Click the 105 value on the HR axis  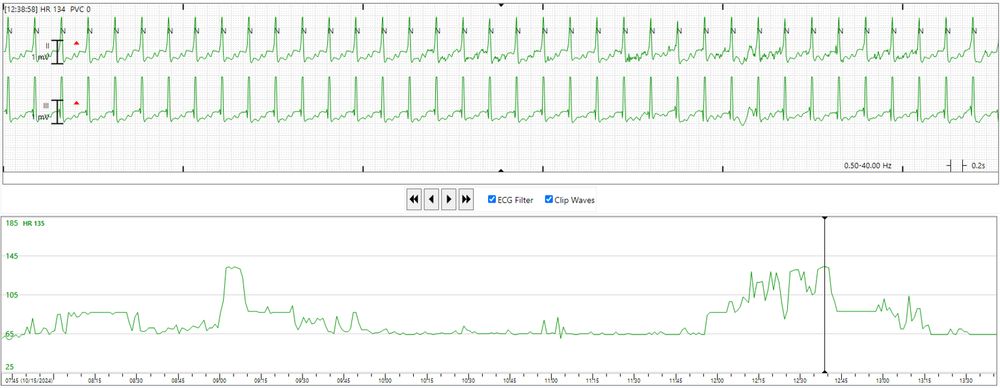(11, 295)
